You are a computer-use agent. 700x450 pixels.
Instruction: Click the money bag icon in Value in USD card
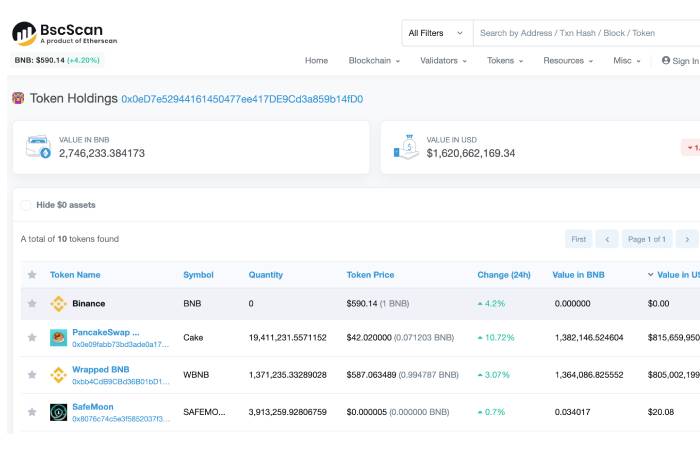(406, 147)
